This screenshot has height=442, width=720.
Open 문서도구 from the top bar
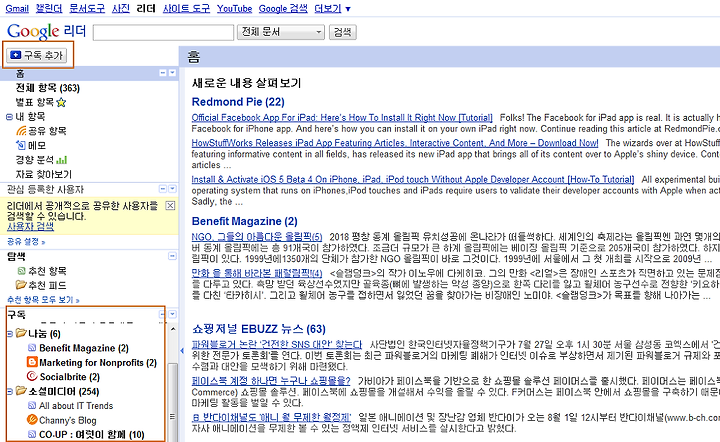tap(87, 8)
